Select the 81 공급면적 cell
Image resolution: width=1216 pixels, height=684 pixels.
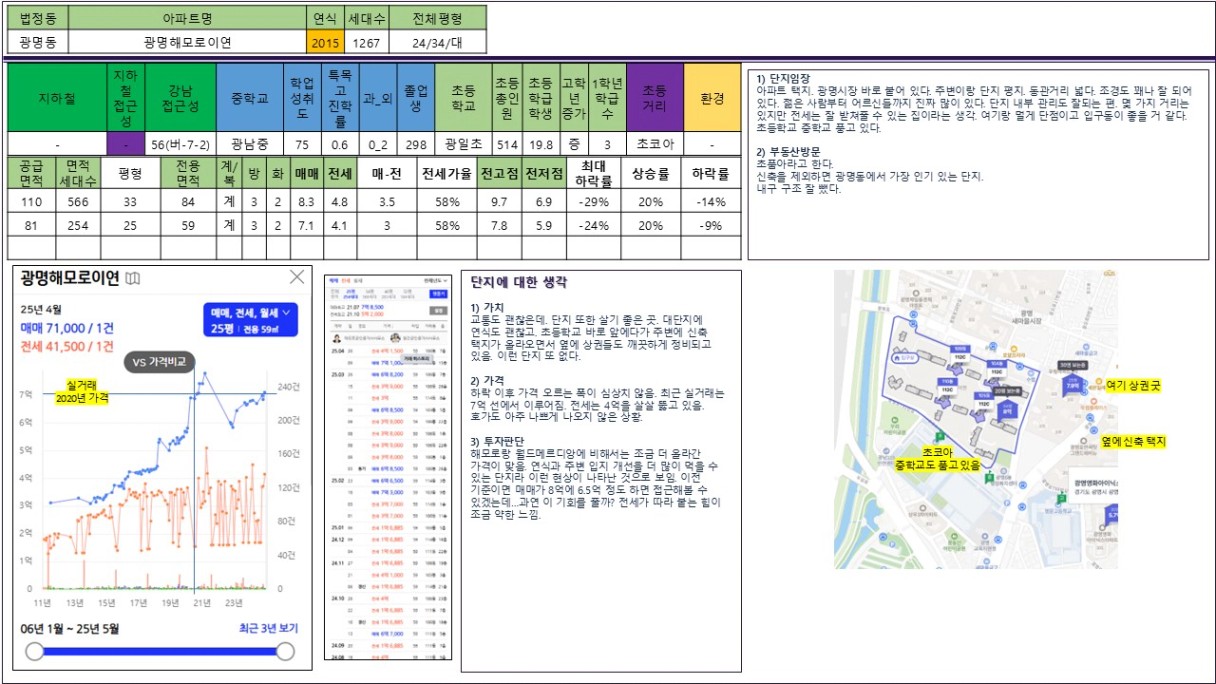[30, 225]
